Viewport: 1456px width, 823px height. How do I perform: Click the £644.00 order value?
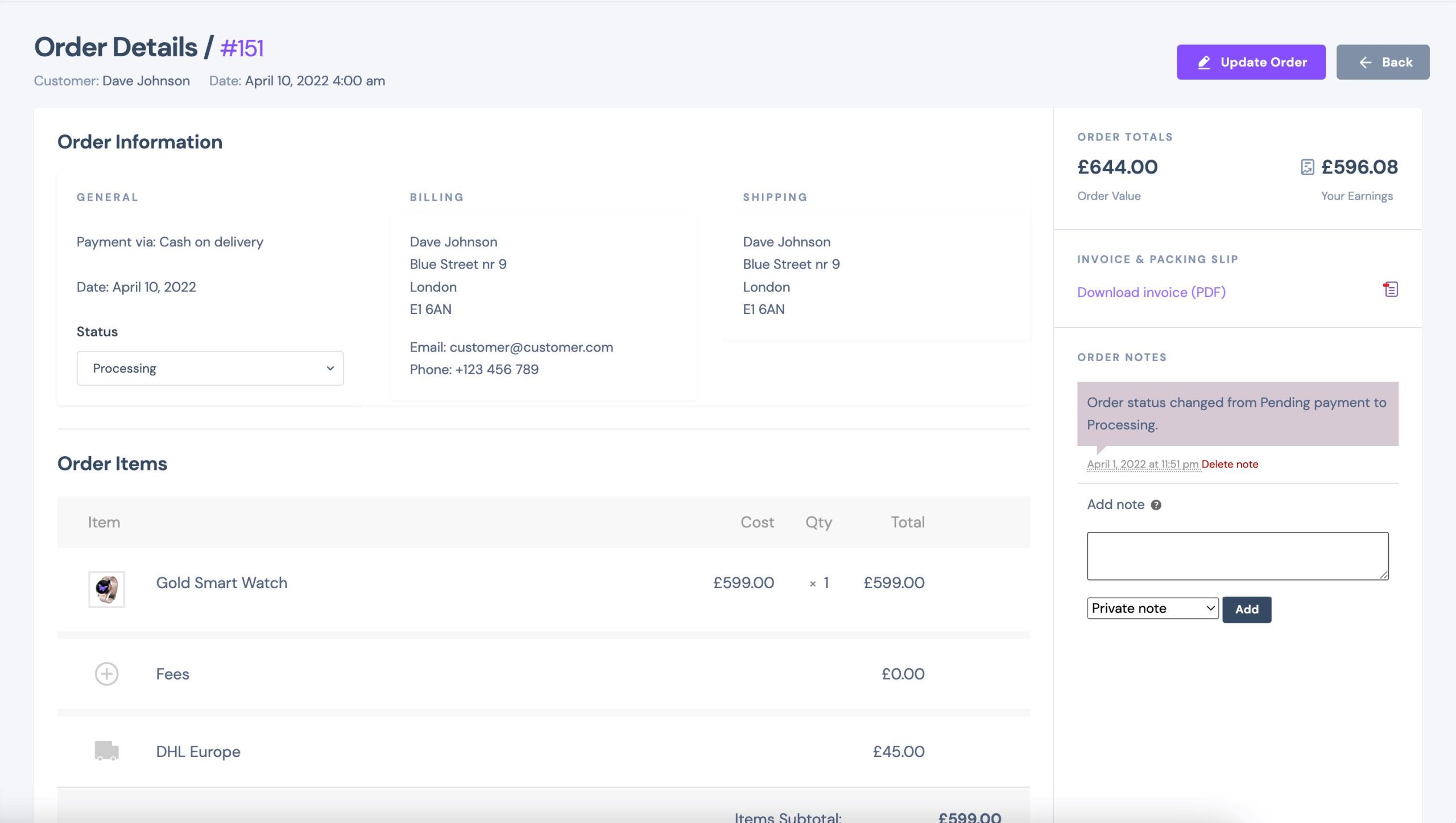pyautogui.click(x=1117, y=167)
